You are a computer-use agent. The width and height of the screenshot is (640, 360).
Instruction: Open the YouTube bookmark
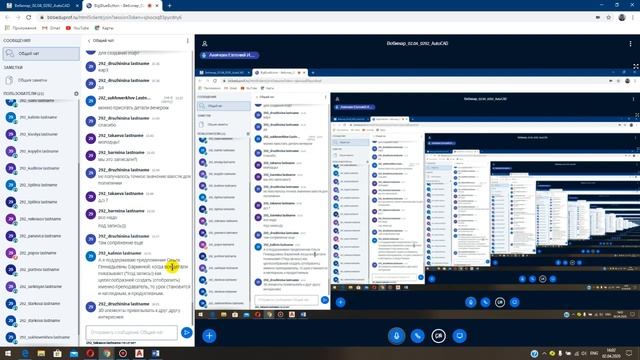coord(77,28)
